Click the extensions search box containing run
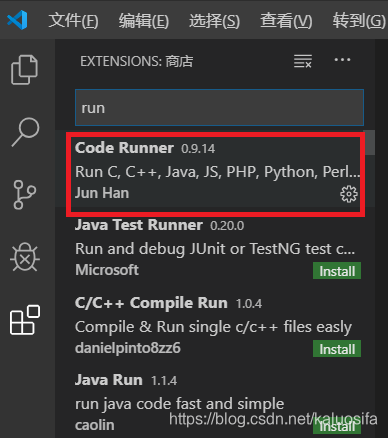Viewport: 388px width, 438px height. 219,107
